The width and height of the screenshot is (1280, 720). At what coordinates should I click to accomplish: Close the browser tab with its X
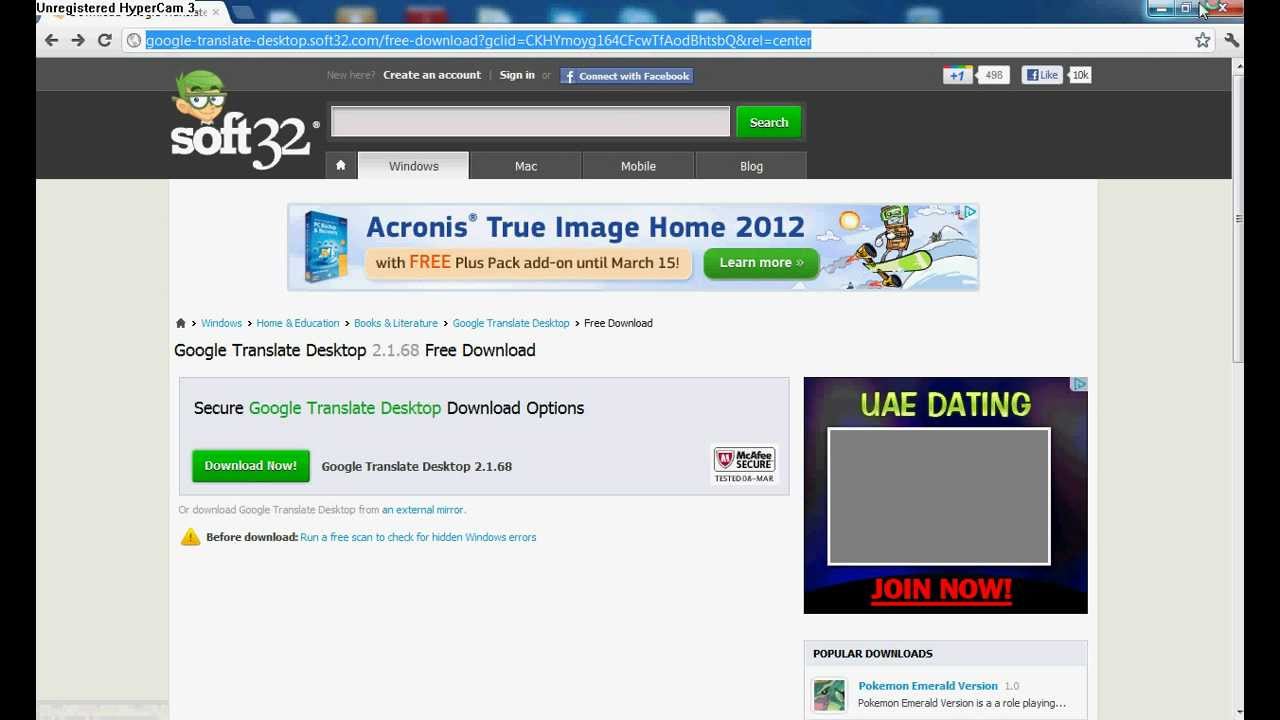[215, 12]
